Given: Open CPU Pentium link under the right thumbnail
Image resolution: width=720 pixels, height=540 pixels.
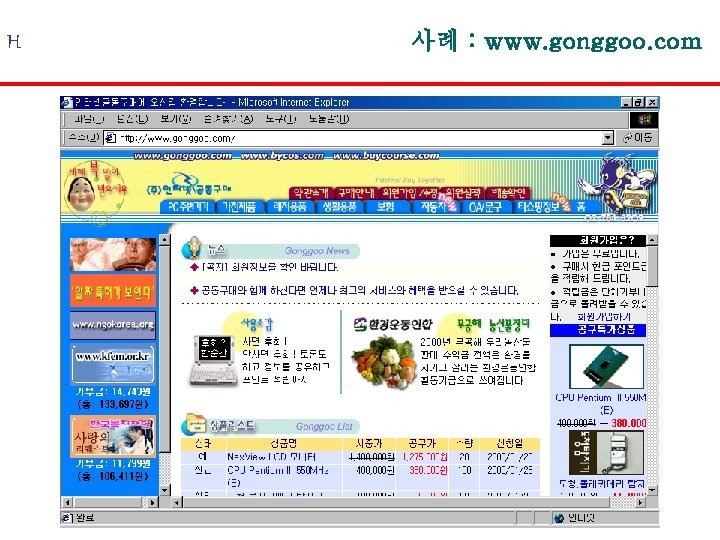Looking at the screenshot, I should (x=601, y=404).
